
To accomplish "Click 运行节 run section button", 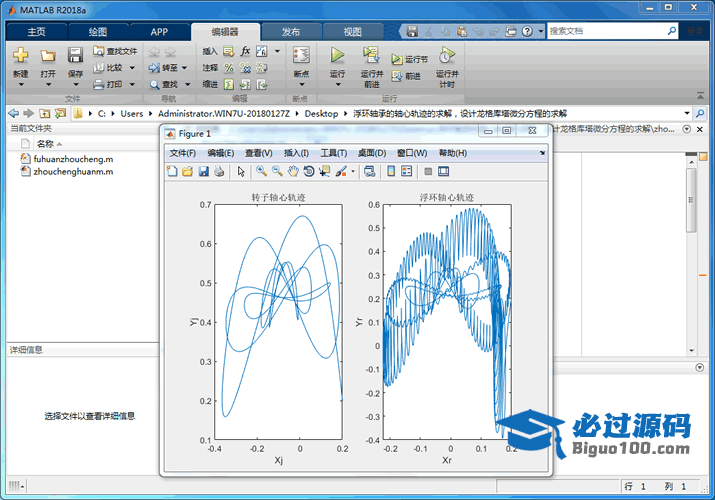I will (x=409, y=59).
